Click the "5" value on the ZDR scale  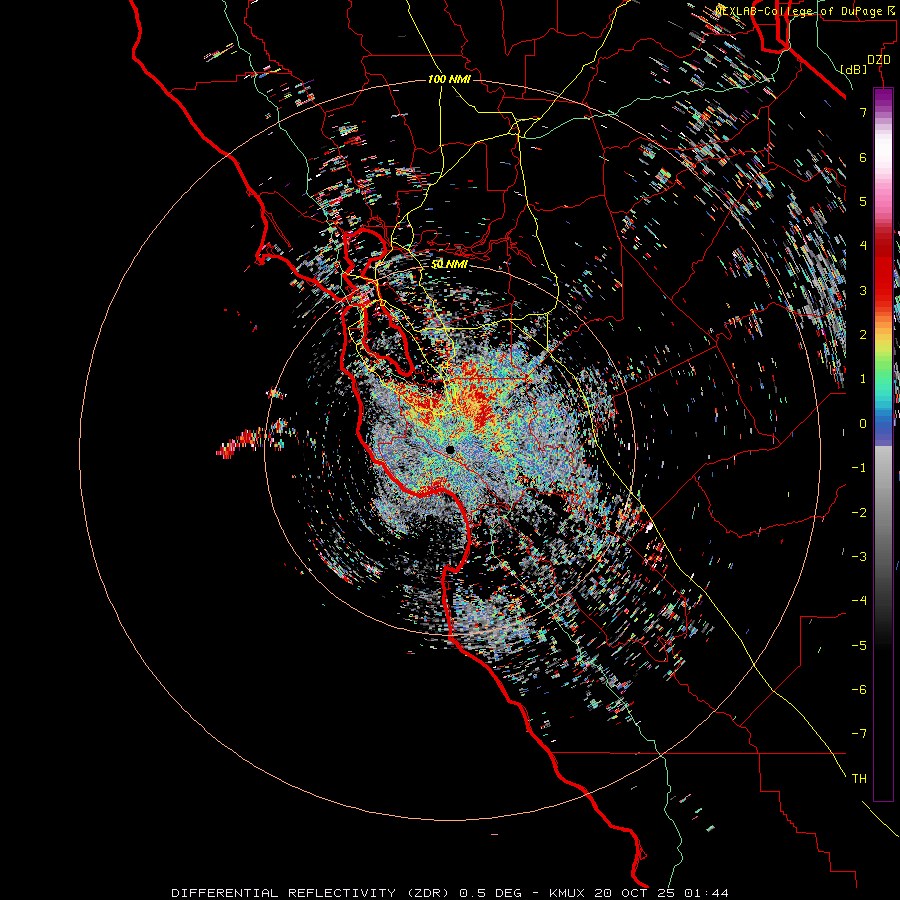863,201
